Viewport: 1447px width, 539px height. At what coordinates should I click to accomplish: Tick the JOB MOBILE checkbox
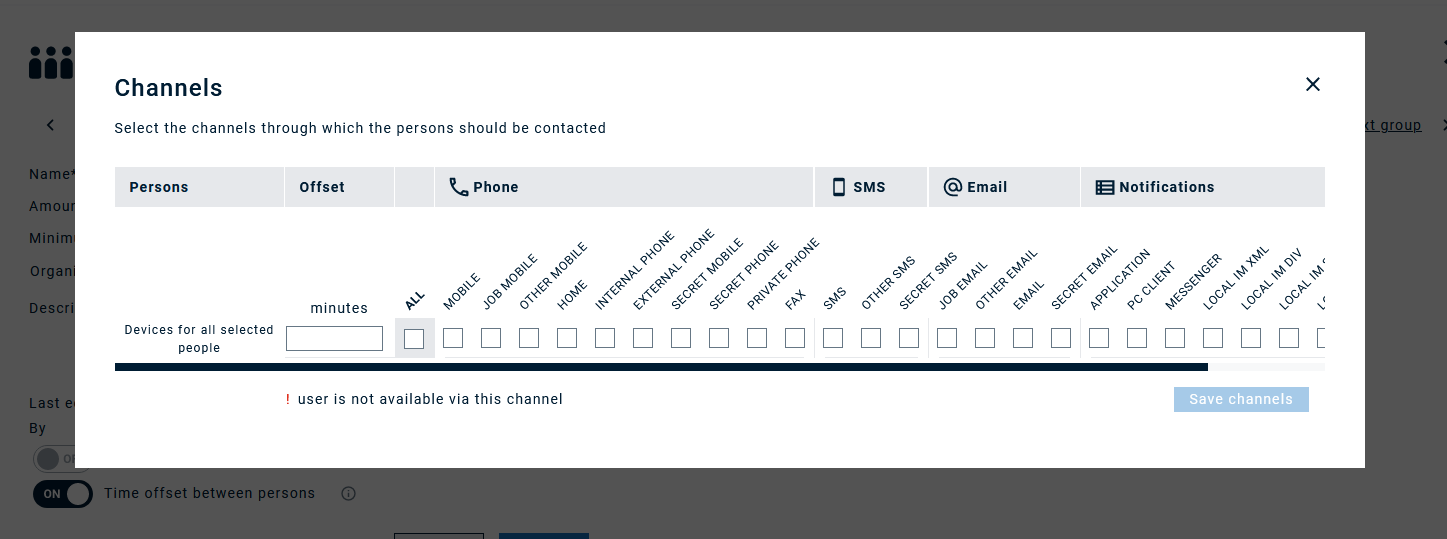coord(491,338)
